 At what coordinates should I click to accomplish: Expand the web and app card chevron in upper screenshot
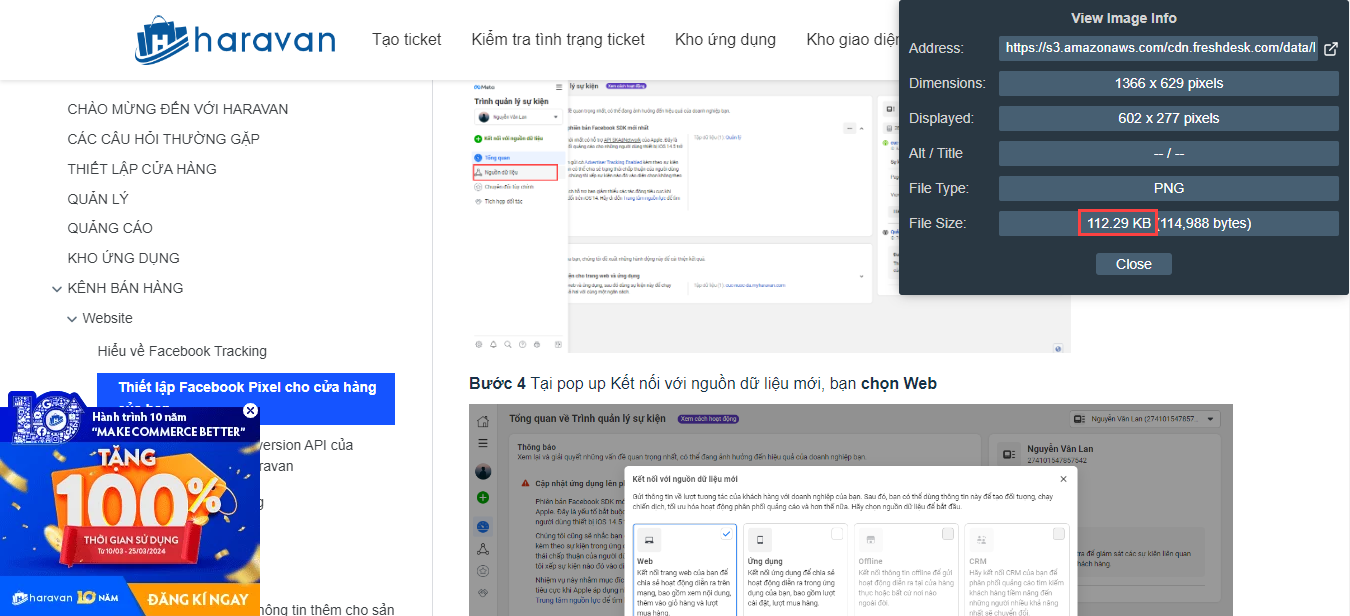(x=862, y=274)
